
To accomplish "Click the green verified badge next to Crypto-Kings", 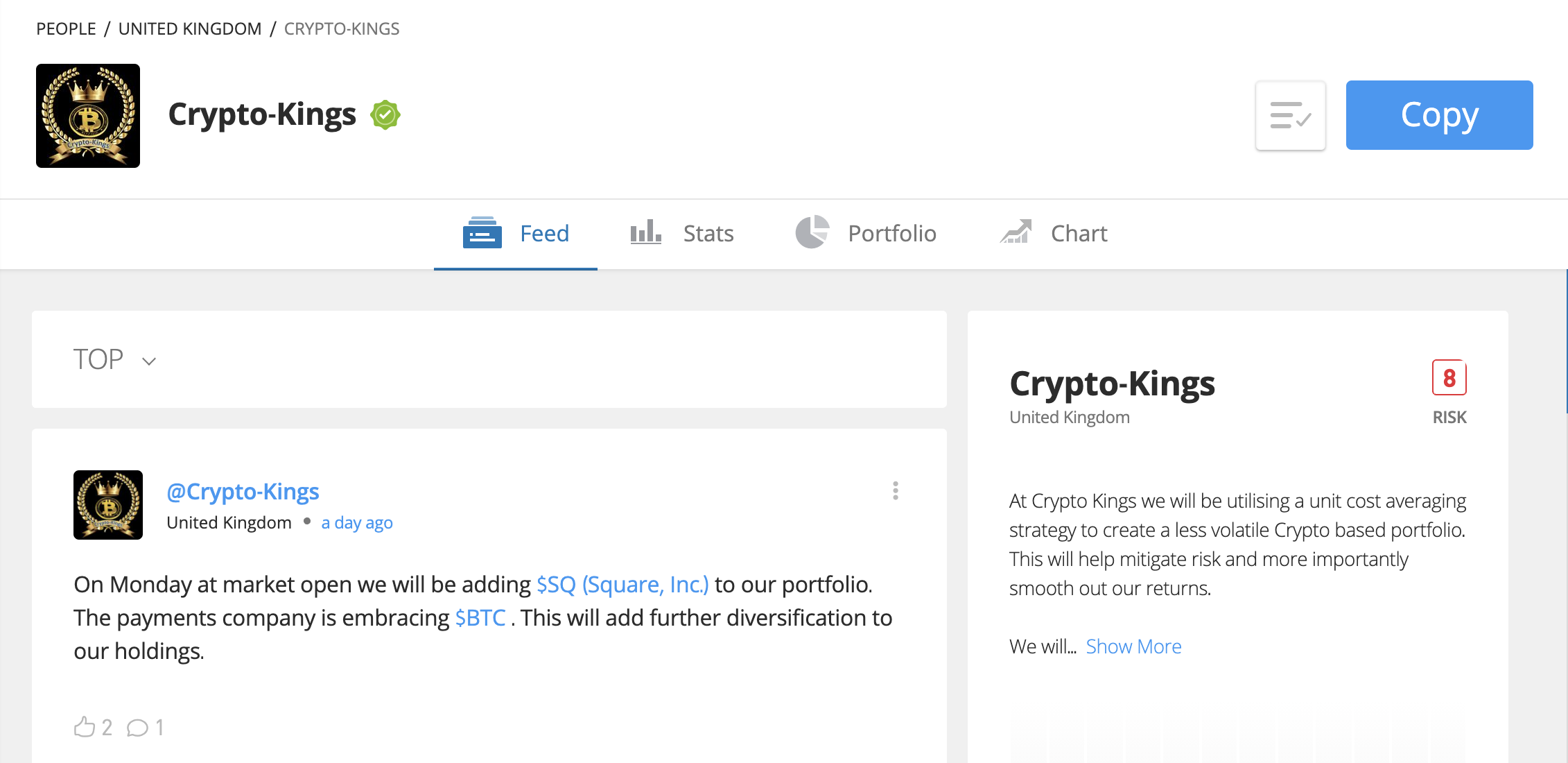I will [x=385, y=115].
